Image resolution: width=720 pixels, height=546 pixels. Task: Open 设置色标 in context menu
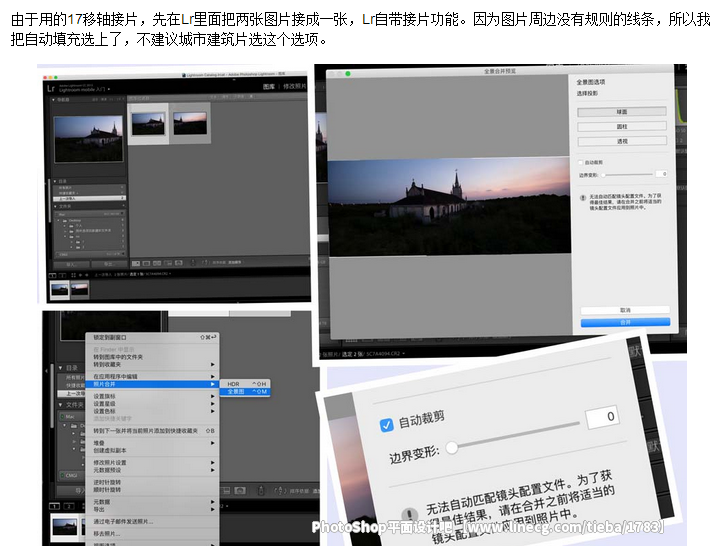pyautogui.click(x=152, y=411)
